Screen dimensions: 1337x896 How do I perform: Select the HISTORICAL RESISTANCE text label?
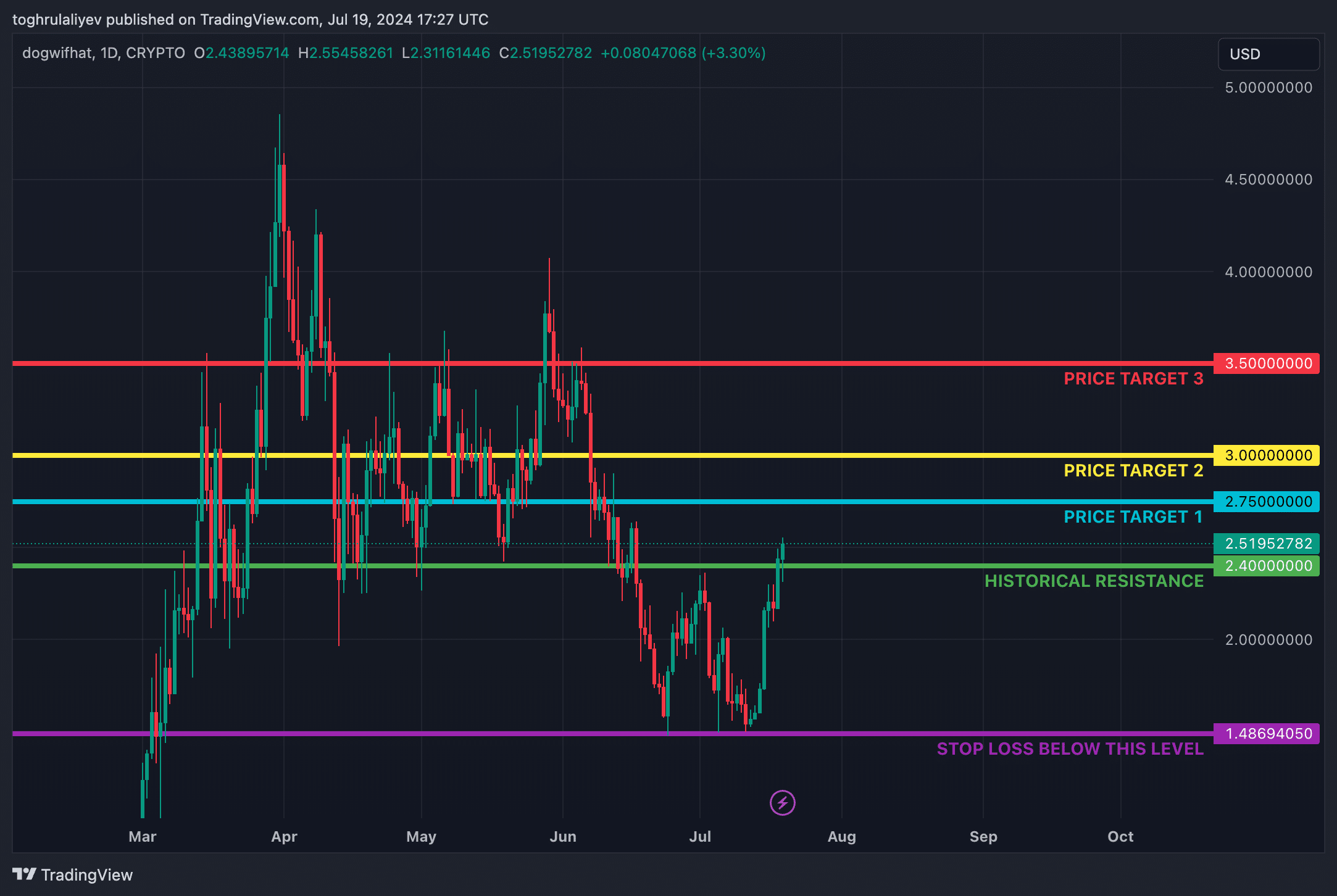tap(1094, 581)
